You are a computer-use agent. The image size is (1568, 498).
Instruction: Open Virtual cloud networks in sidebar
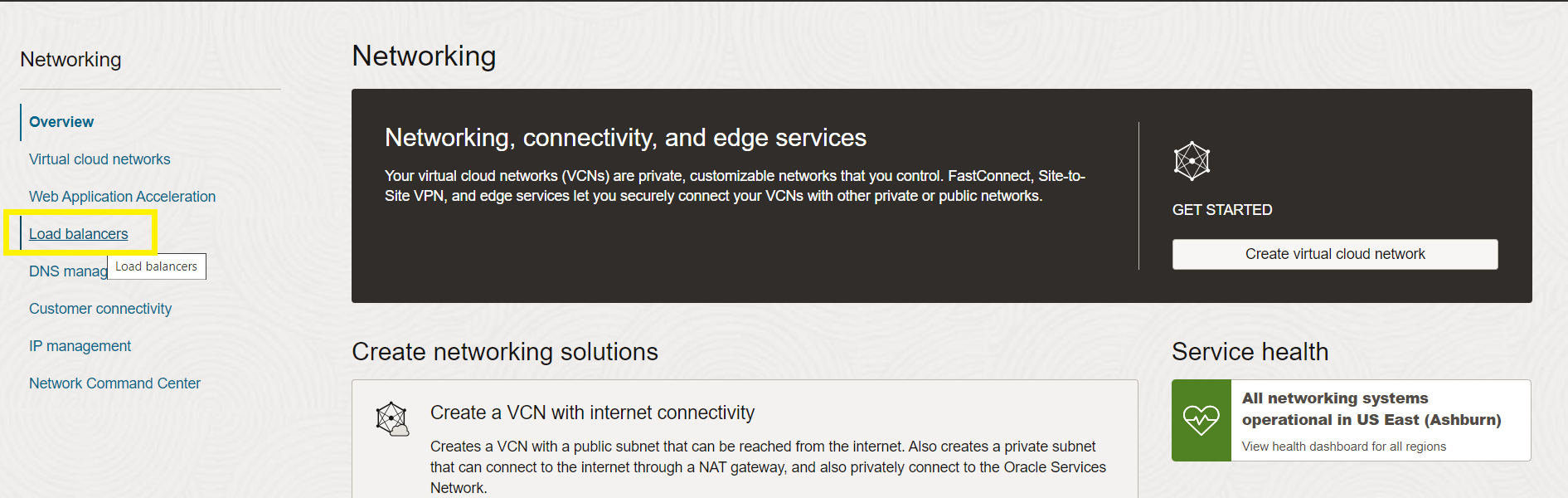pos(100,159)
